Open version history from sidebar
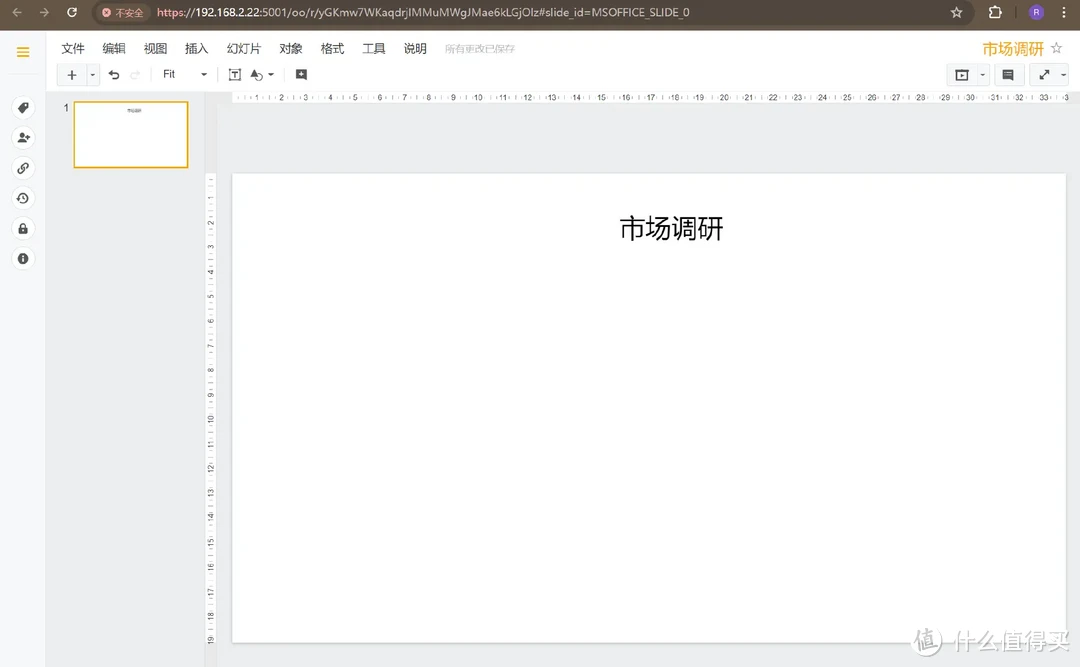The height and width of the screenshot is (667, 1080). point(22,198)
